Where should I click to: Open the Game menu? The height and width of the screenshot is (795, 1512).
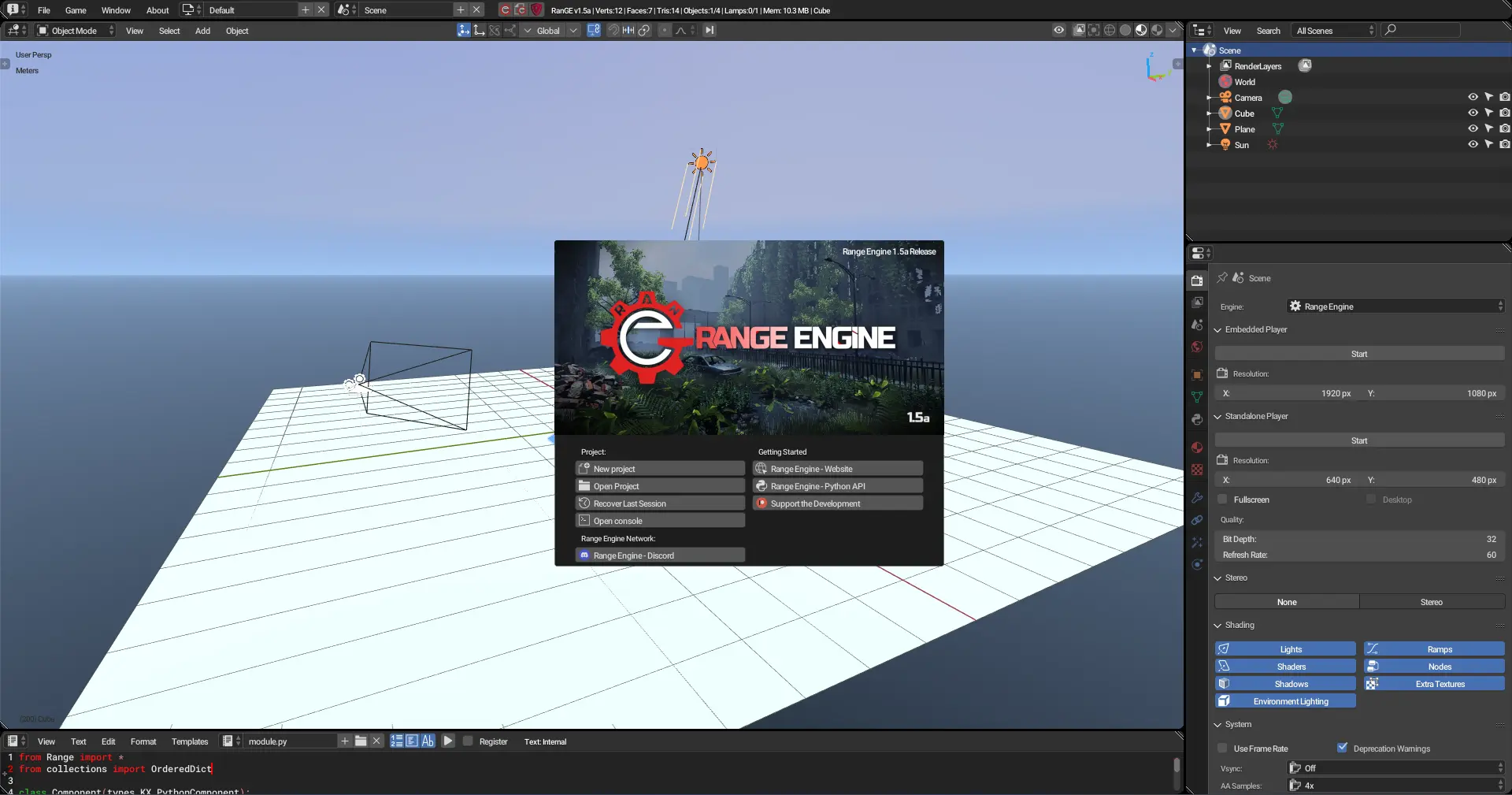(76, 10)
